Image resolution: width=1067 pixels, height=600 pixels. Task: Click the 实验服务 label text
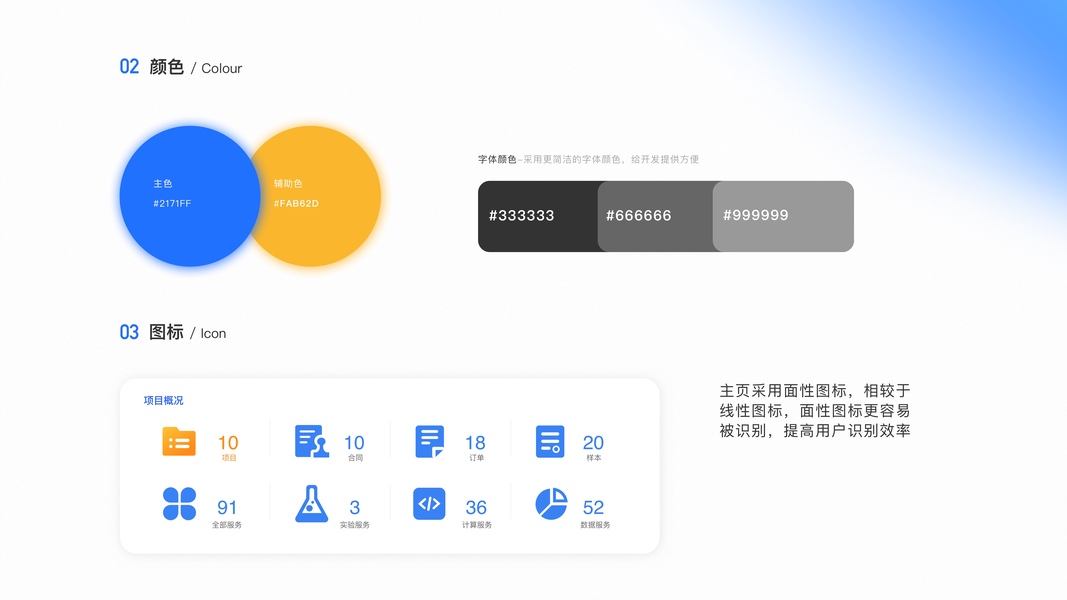pos(355,525)
